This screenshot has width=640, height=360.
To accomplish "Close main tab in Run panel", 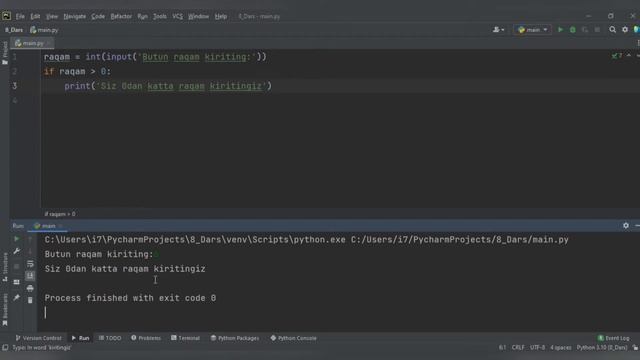I will point(60,226).
